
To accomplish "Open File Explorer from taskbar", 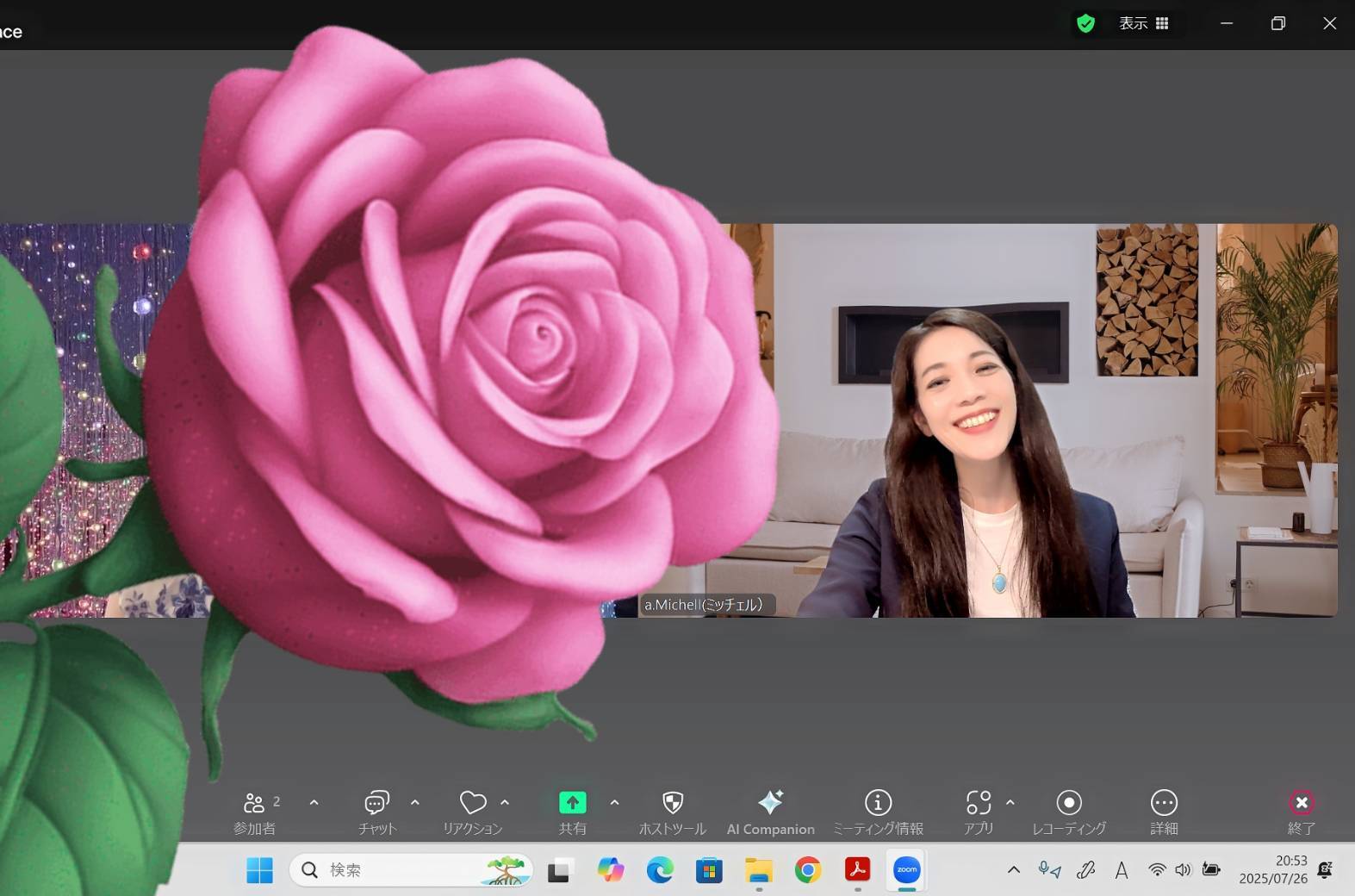I will pyautogui.click(x=759, y=870).
